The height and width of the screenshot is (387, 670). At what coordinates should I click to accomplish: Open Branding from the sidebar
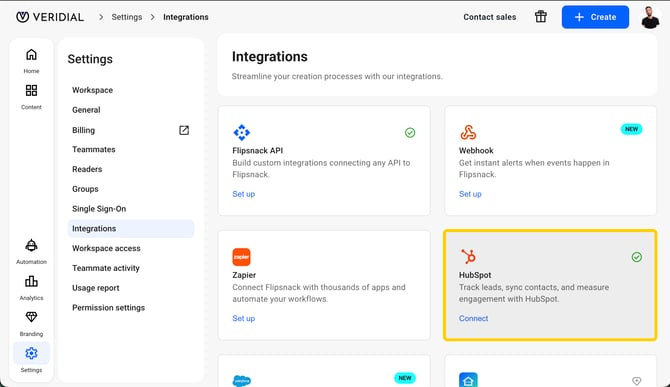coord(31,324)
